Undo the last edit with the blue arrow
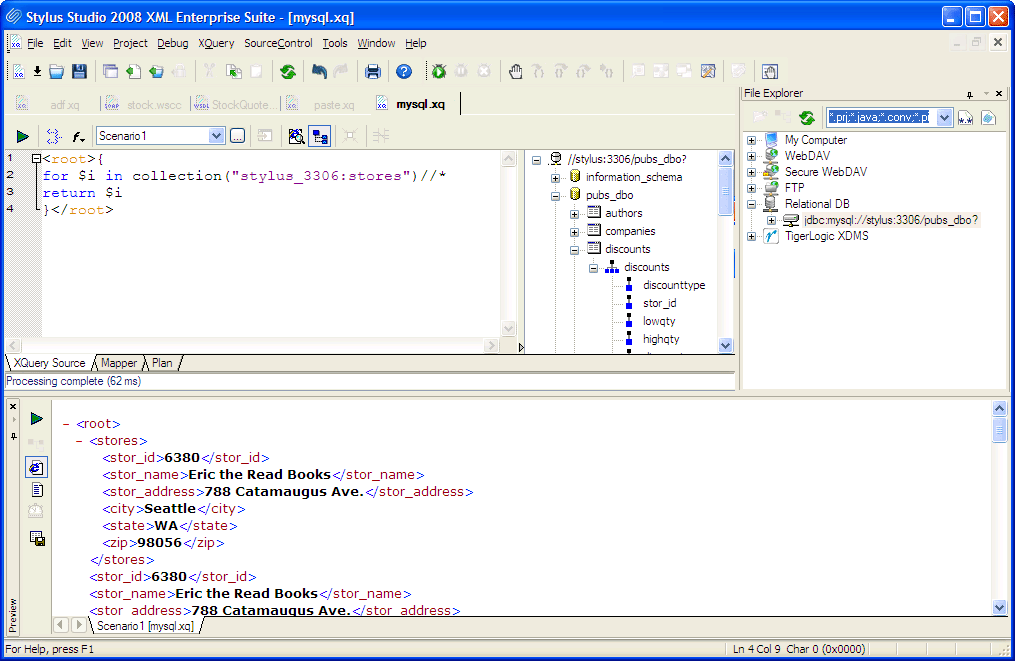The height and width of the screenshot is (661, 1015). (x=319, y=71)
